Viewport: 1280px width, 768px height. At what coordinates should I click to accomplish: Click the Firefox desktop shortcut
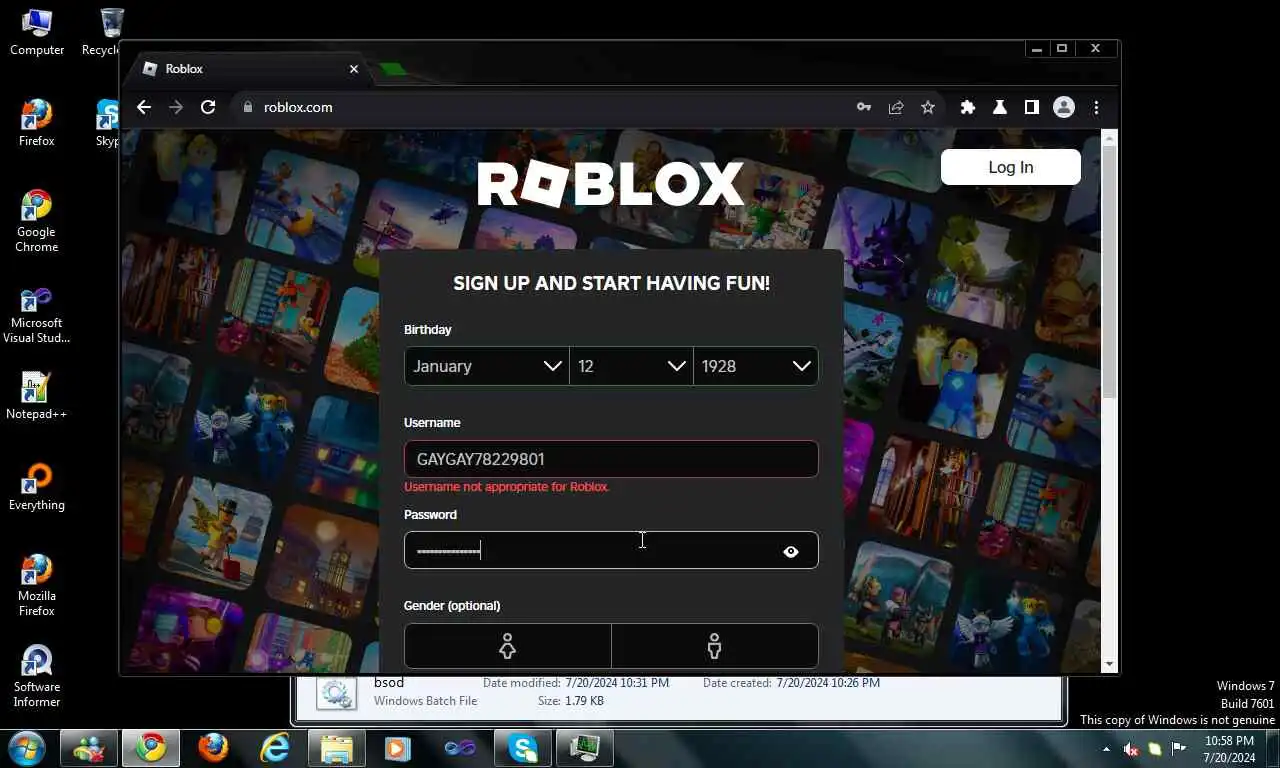pyautogui.click(x=37, y=123)
